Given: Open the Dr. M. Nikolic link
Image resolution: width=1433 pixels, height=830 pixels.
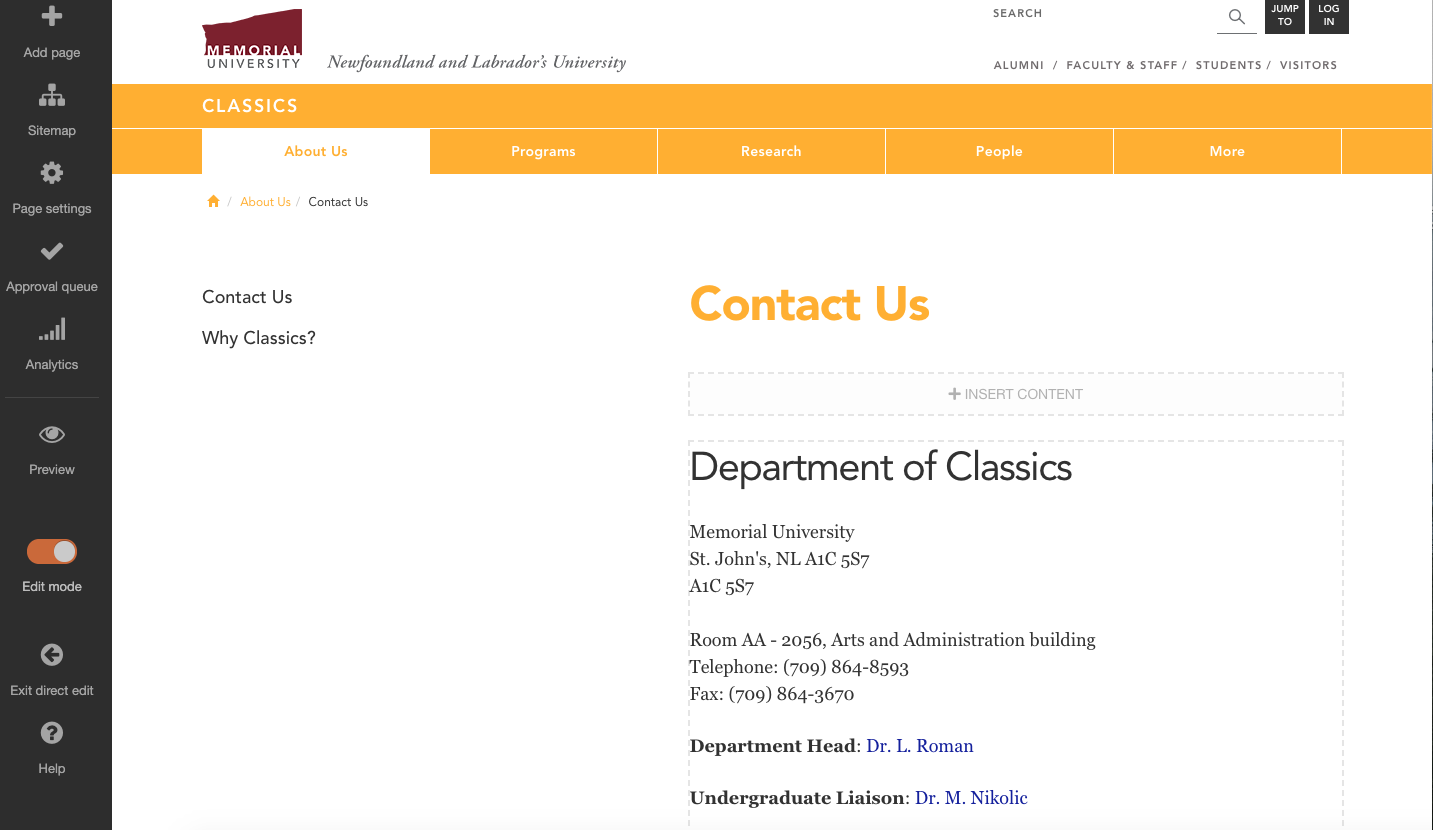Looking at the screenshot, I should [971, 798].
